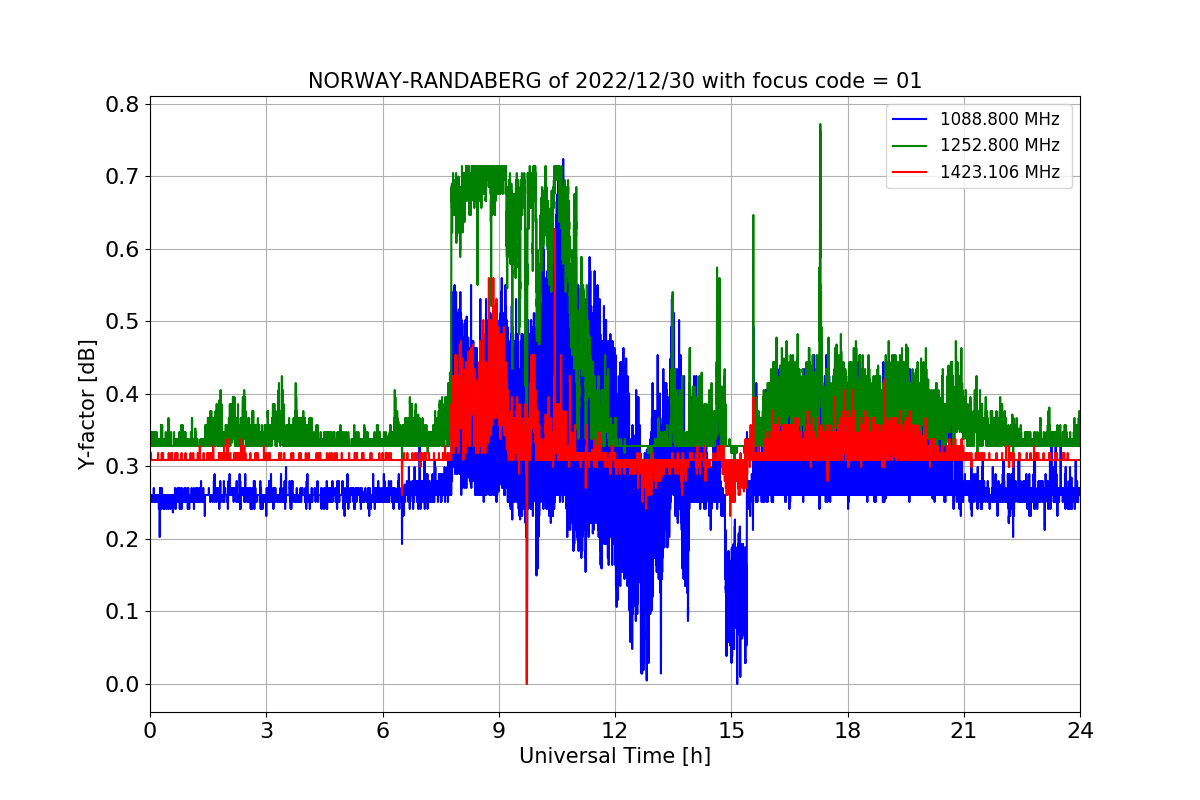Click y-axis tick label 0.0
Viewport: 1200px width, 800px height.
tap(122, 685)
